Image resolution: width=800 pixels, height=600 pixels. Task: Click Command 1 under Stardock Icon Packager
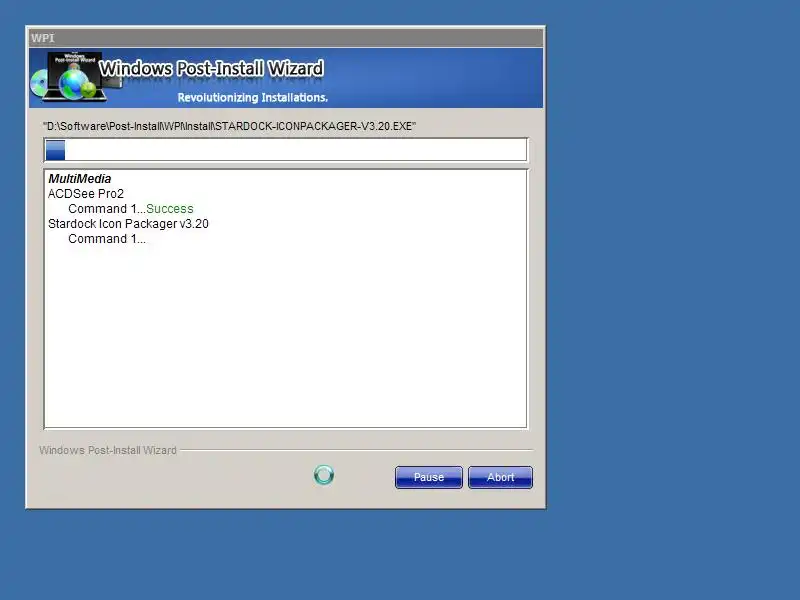(x=107, y=239)
